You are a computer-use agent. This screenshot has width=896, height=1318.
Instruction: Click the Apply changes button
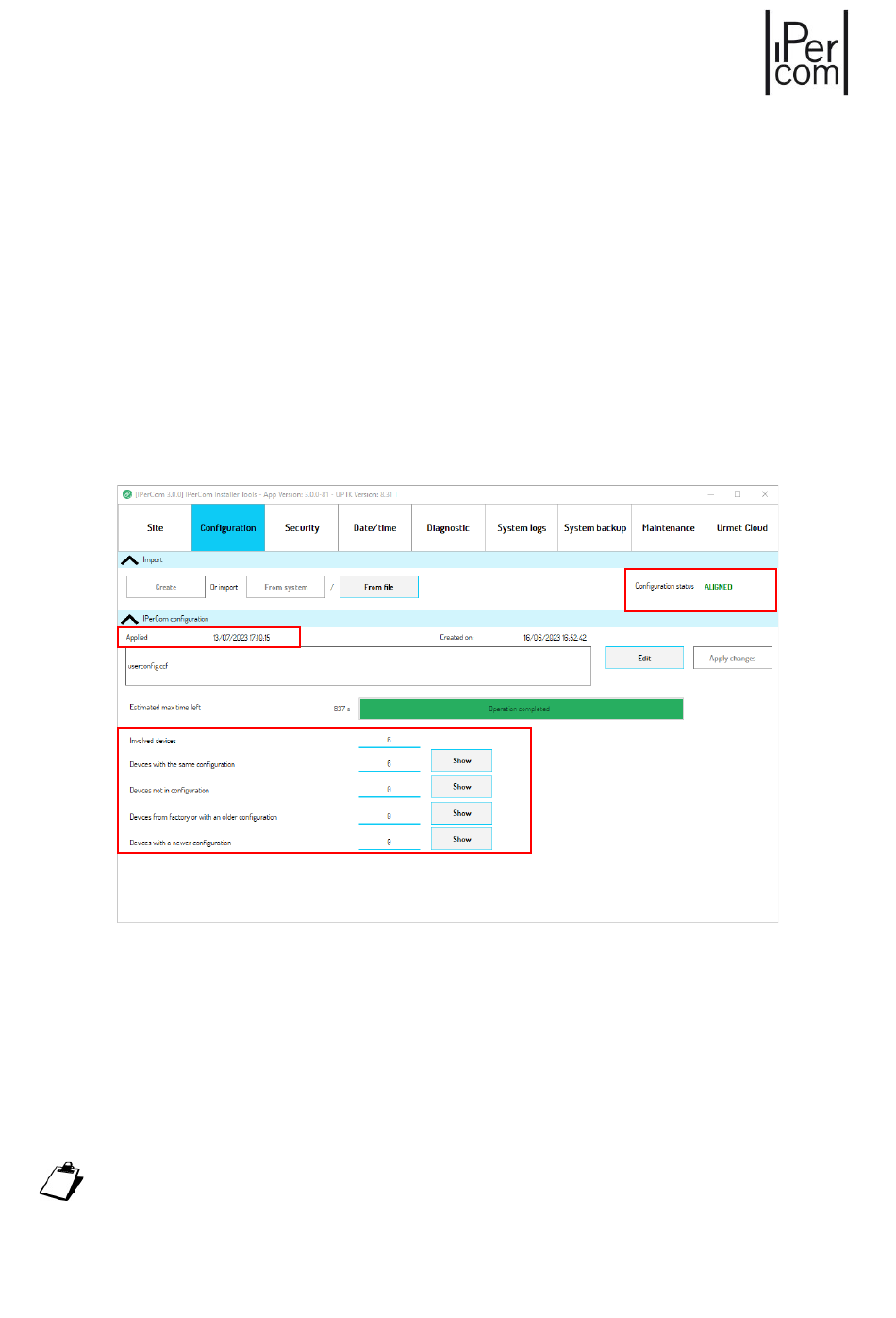click(732, 659)
